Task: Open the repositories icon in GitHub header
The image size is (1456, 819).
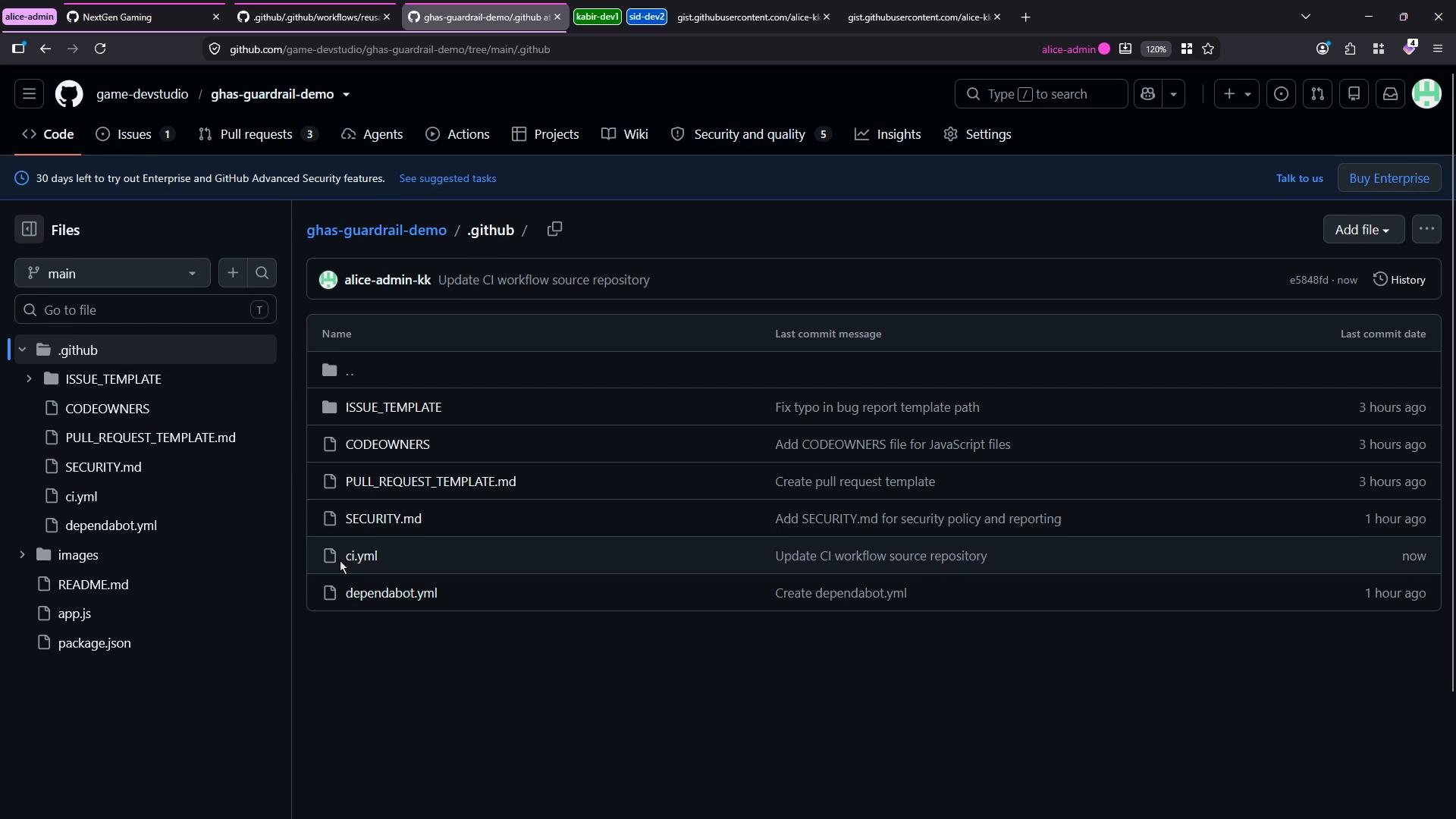Action: (x=1354, y=94)
